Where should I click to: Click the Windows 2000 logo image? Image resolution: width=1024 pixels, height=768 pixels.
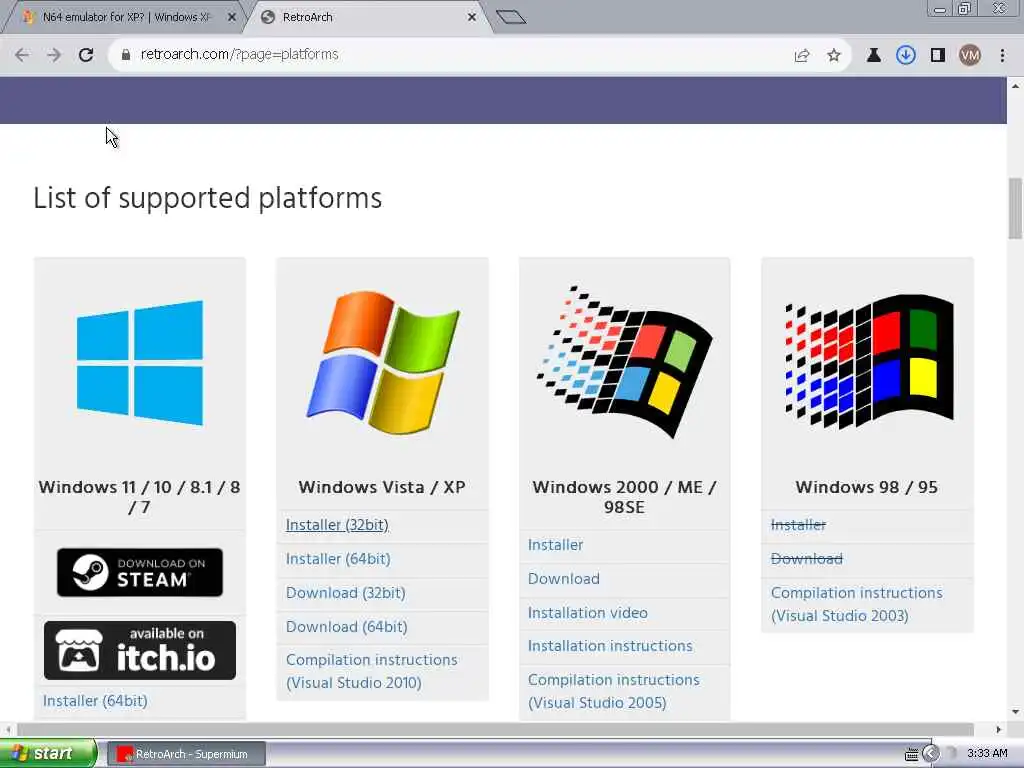pos(624,361)
